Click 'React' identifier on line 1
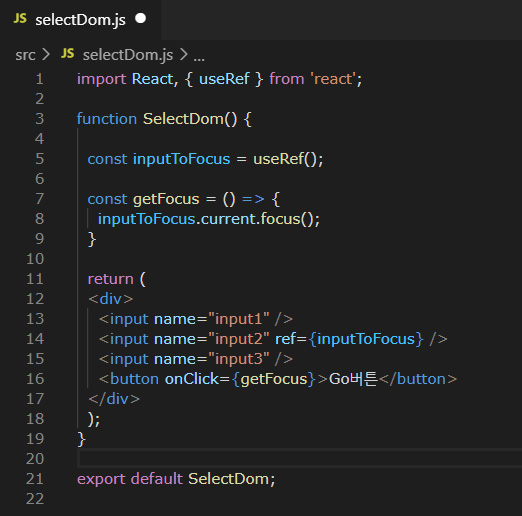522x516 pixels. click(x=153, y=79)
